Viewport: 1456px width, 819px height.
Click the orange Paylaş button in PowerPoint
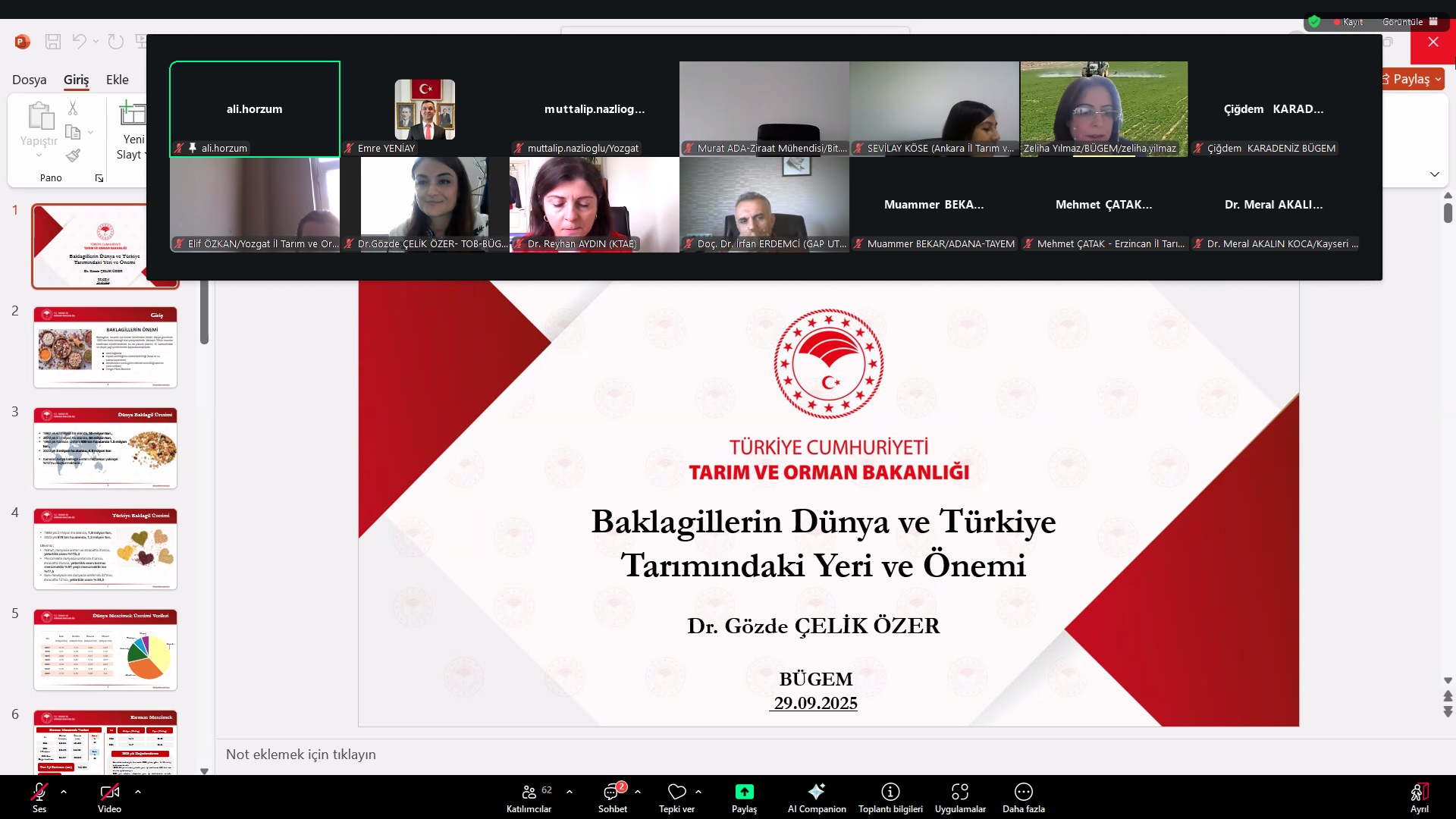[x=1410, y=79]
